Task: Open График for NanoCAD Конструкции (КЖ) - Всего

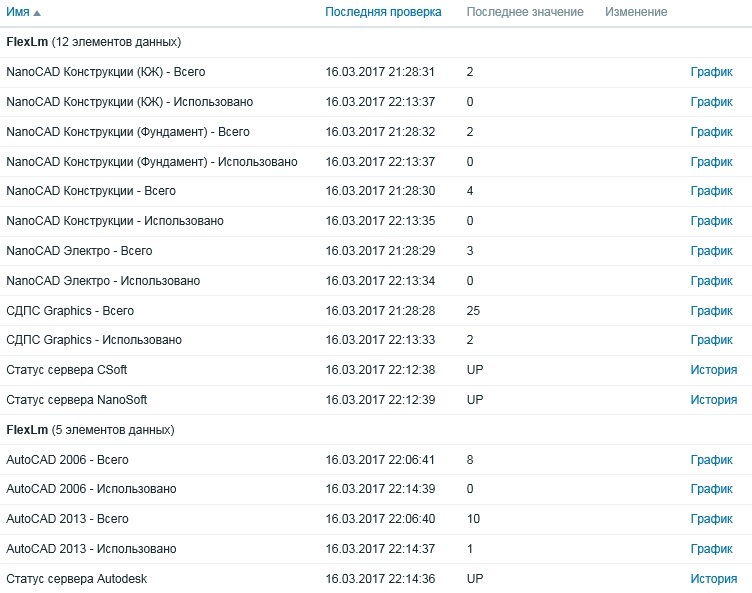Action: (x=711, y=72)
